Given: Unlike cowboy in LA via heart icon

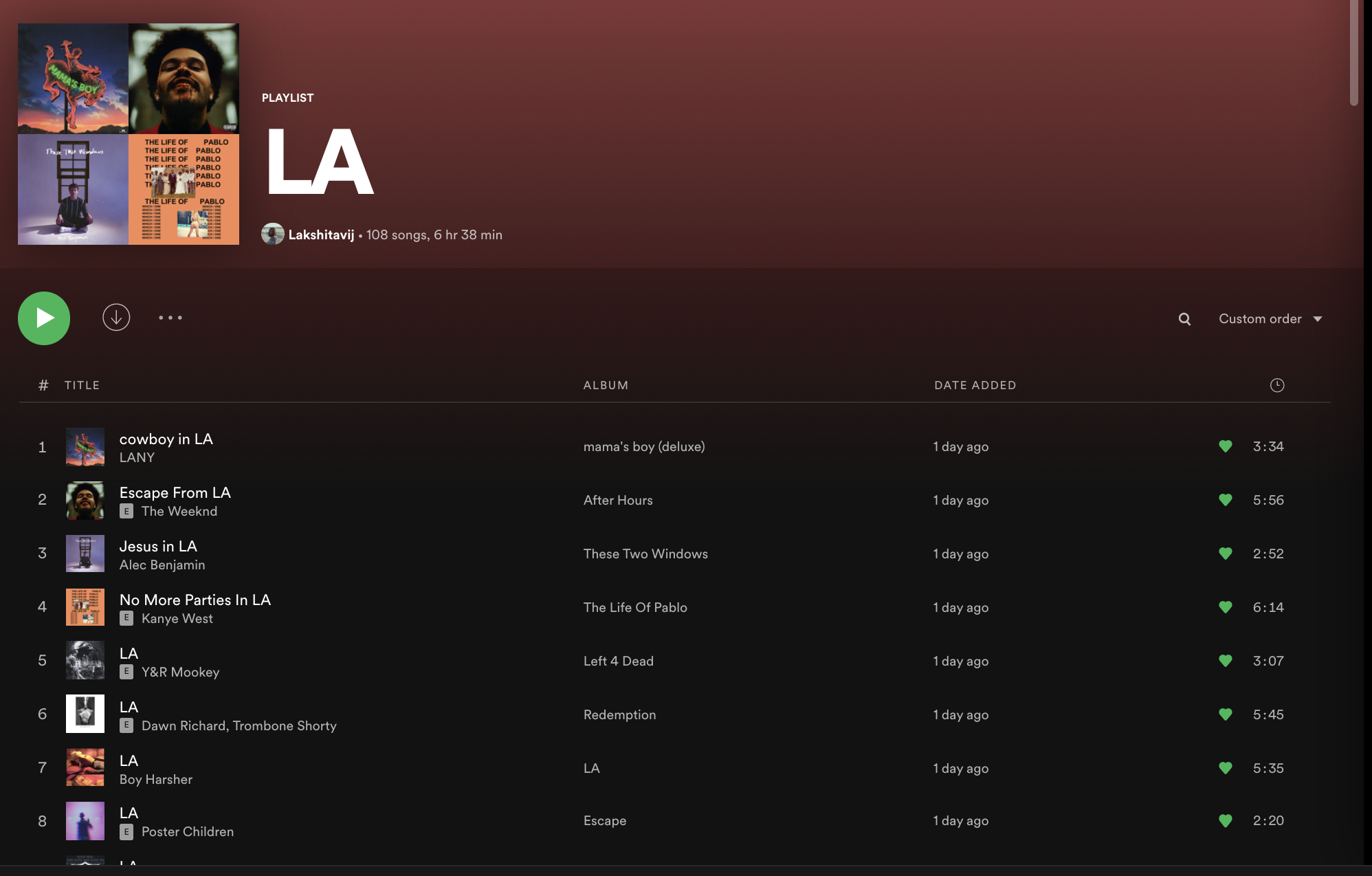Looking at the screenshot, I should coord(1225,446).
